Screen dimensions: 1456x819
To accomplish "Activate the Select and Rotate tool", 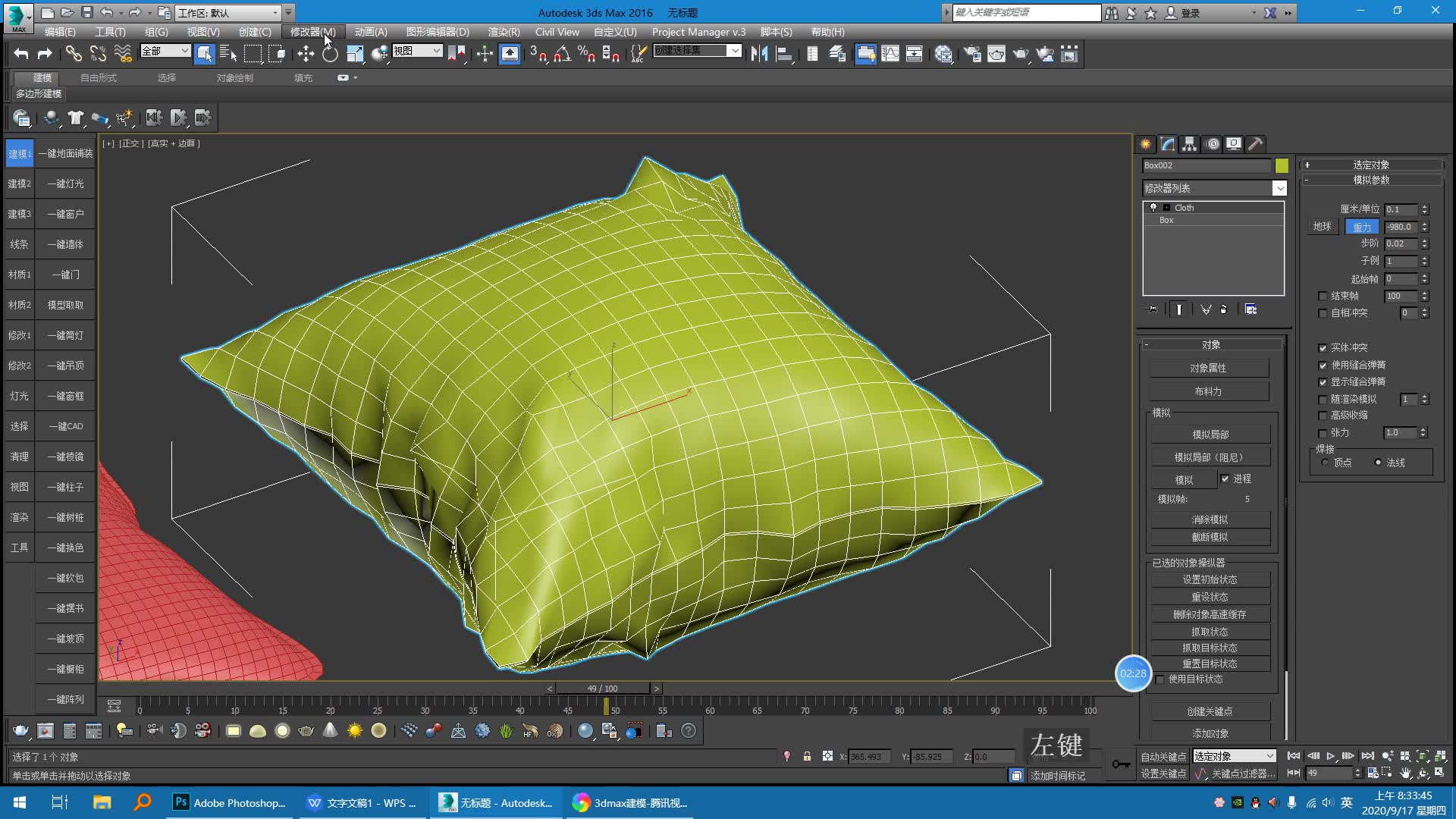I will click(x=329, y=53).
